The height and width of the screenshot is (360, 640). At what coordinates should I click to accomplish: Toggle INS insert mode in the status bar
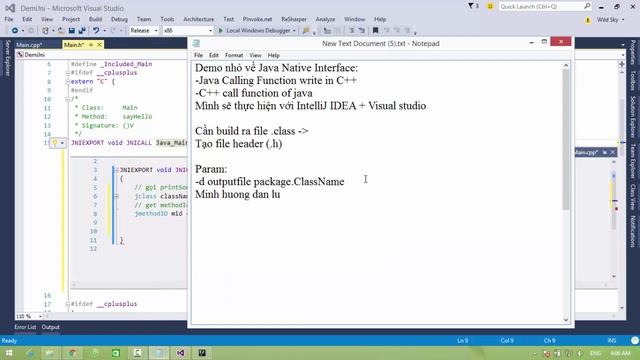(x=611, y=340)
